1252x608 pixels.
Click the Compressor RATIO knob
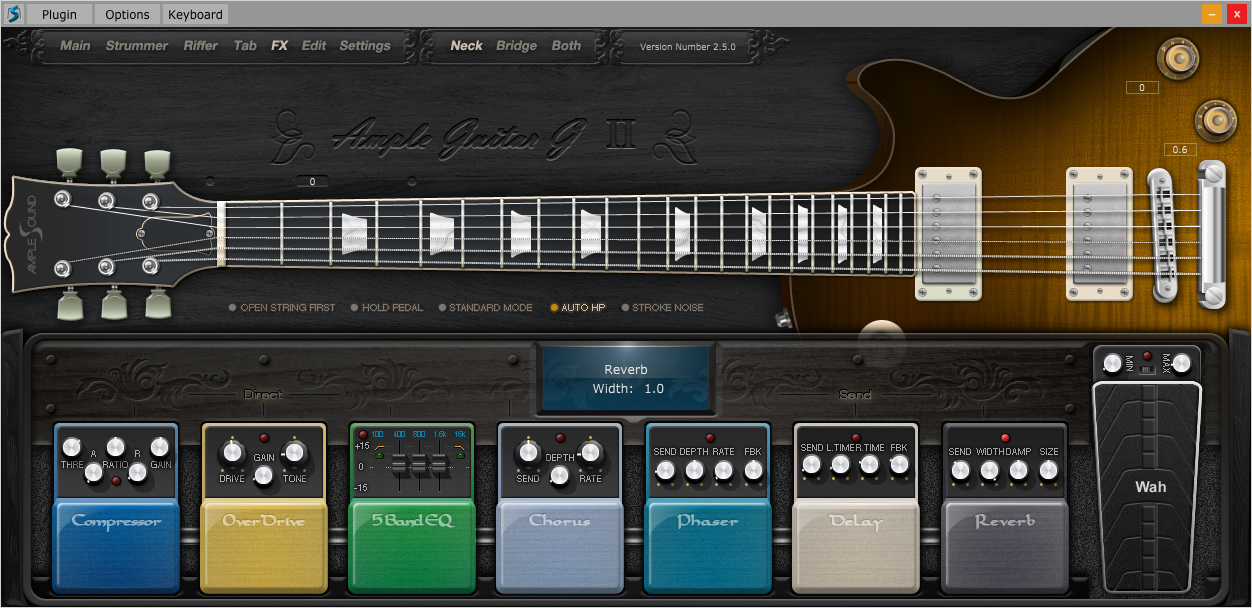(x=115, y=446)
